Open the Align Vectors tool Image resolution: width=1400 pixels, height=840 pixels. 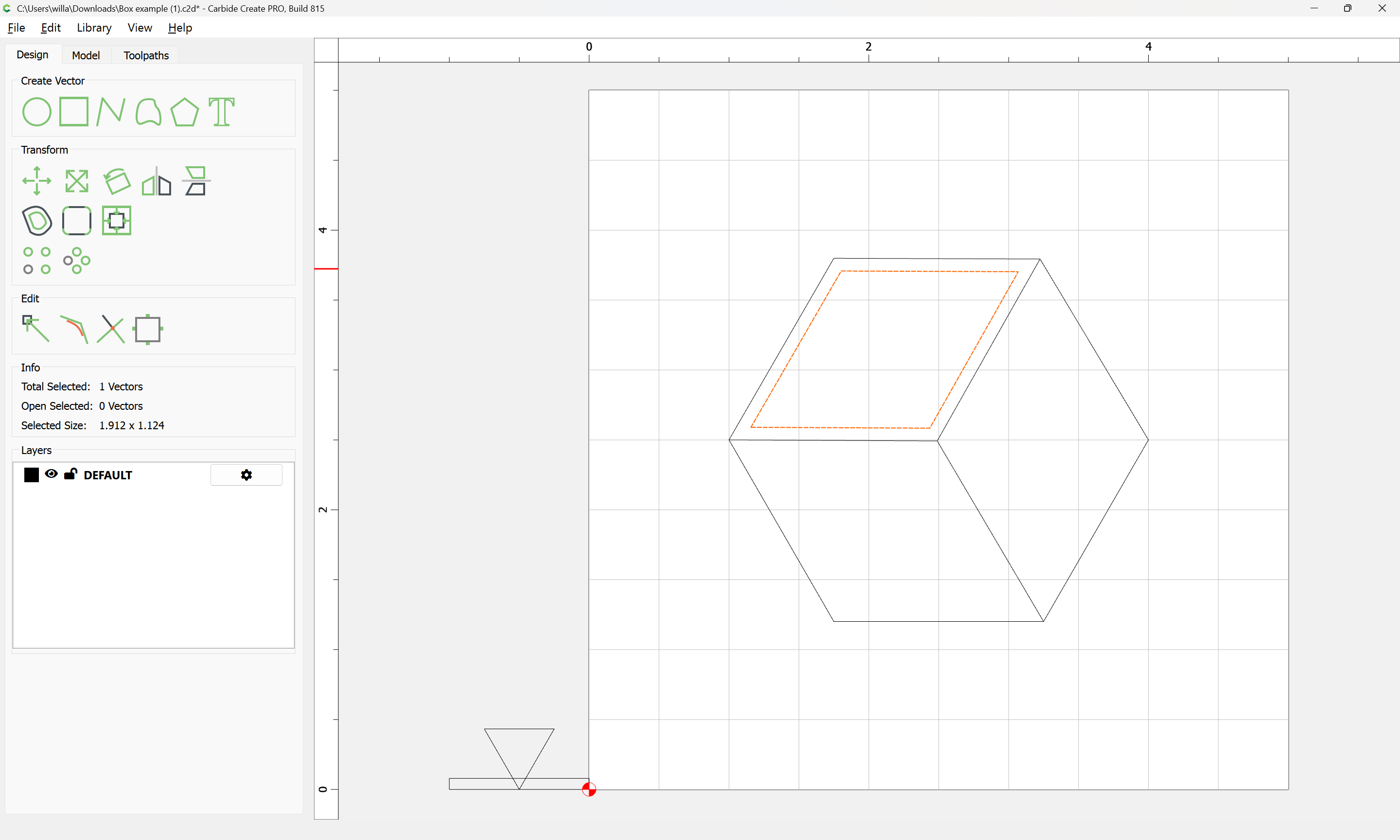117,221
